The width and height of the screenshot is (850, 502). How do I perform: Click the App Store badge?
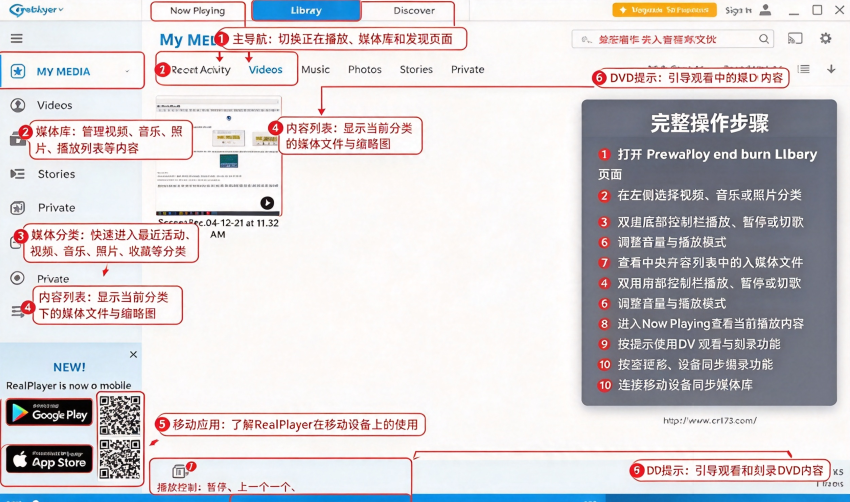[49, 459]
